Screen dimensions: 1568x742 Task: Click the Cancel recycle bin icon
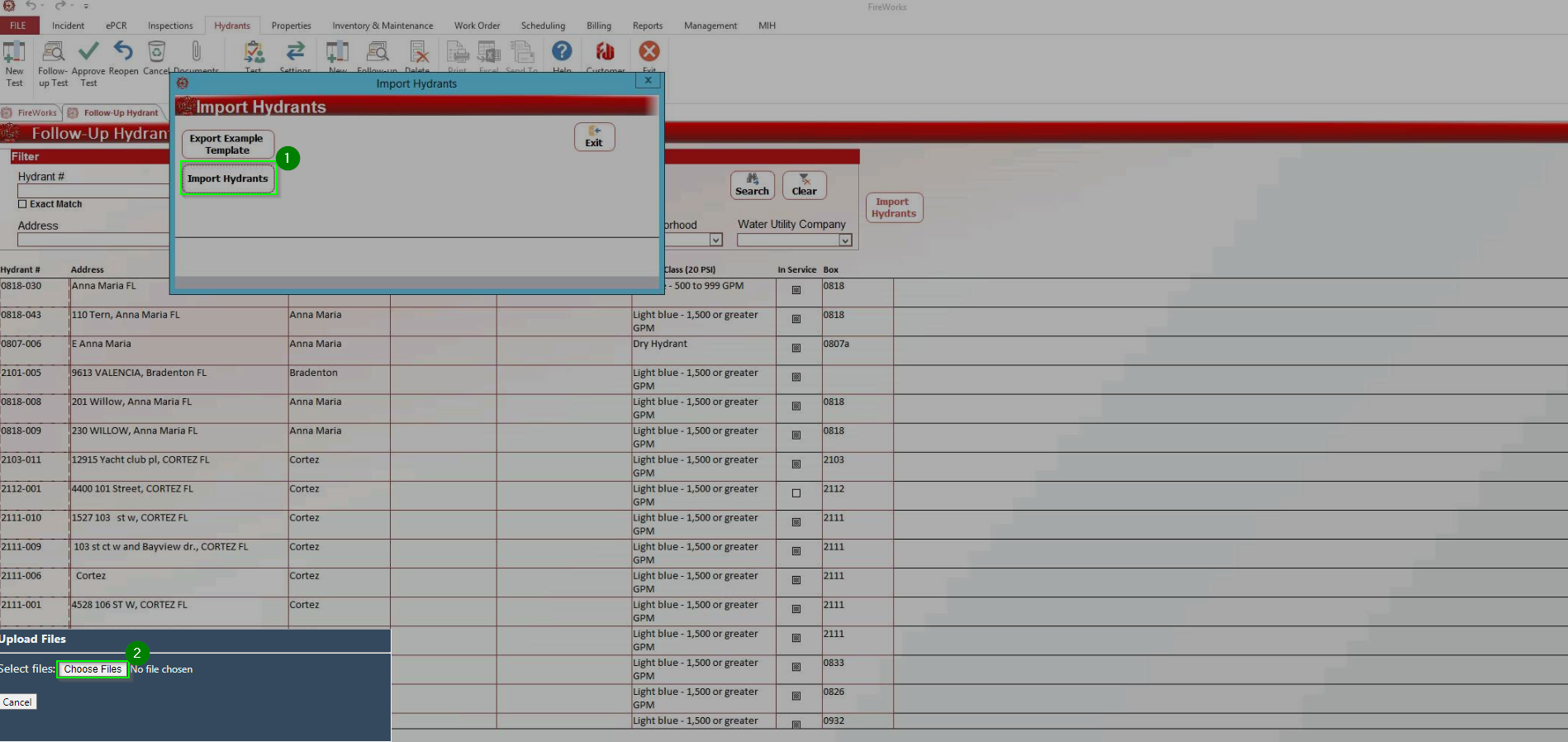[x=156, y=54]
